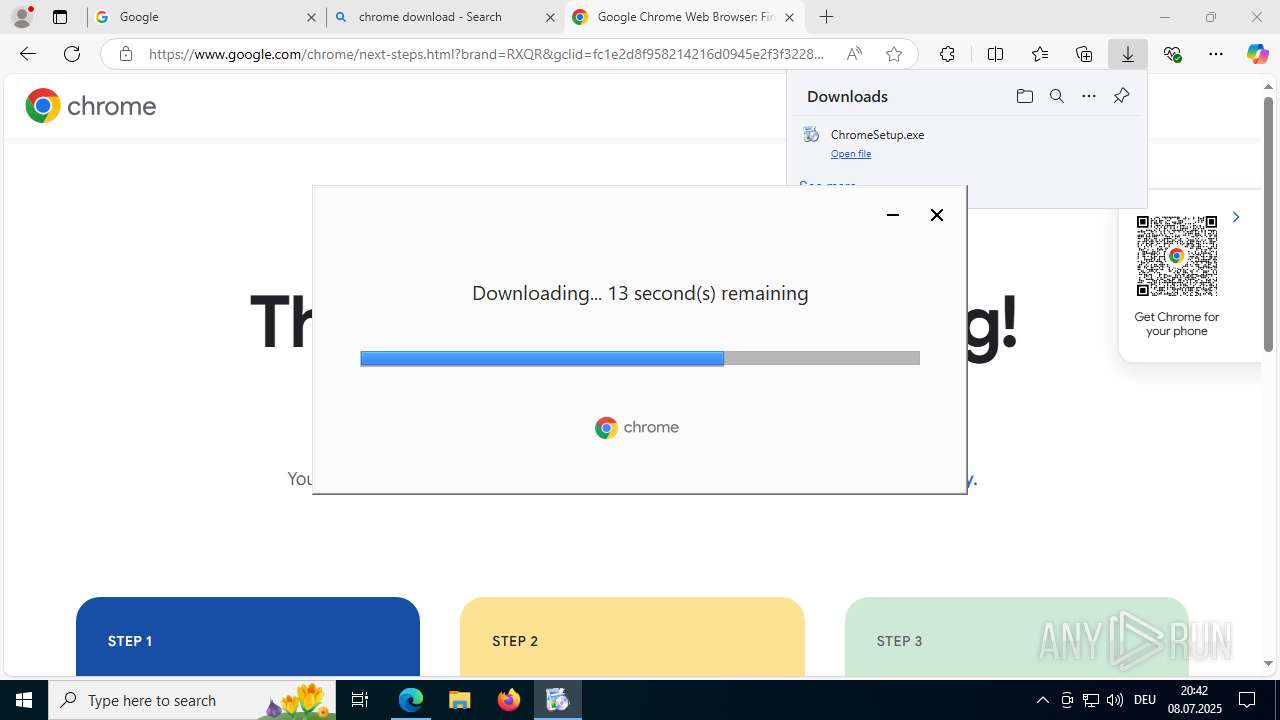Open Task View on the taskbar
Image resolution: width=1280 pixels, height=720 pixels.
coord(360,700)
